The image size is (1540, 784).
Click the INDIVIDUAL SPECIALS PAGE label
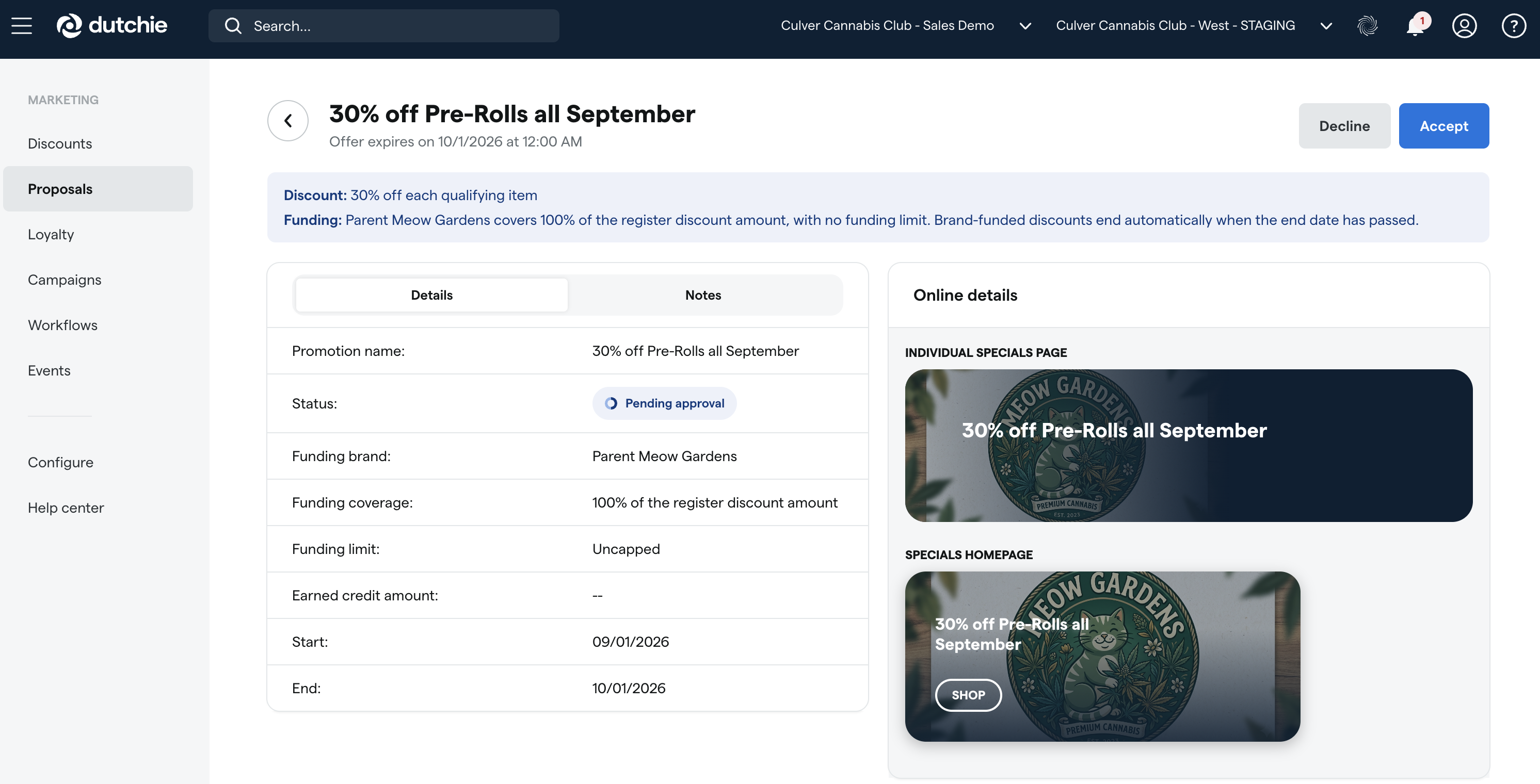click(x=986, y=353)
